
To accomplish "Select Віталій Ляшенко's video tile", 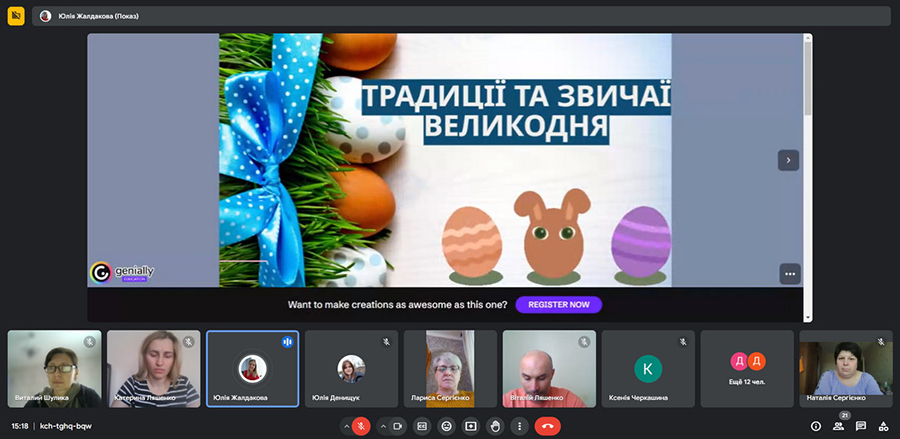I will (549, 368).
